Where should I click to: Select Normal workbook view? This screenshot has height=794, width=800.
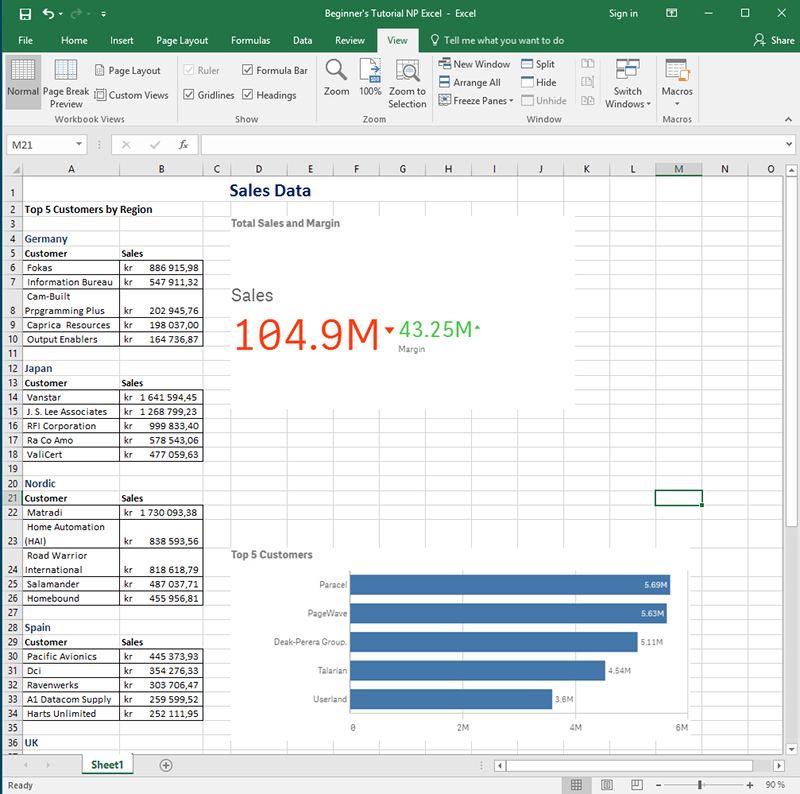(23, 84)
